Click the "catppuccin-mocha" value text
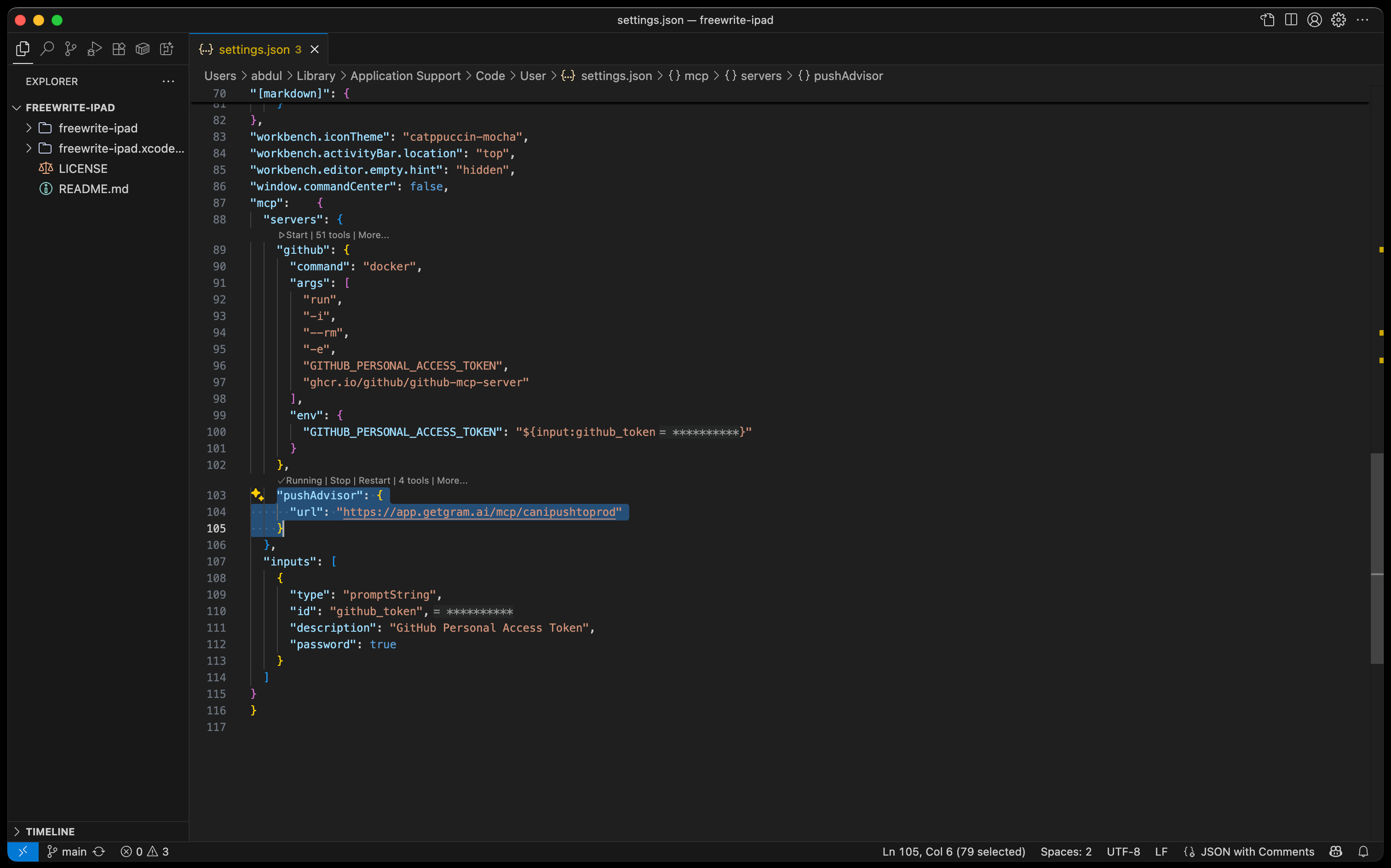Screen dimensions: 1391x868 point(462,137)
